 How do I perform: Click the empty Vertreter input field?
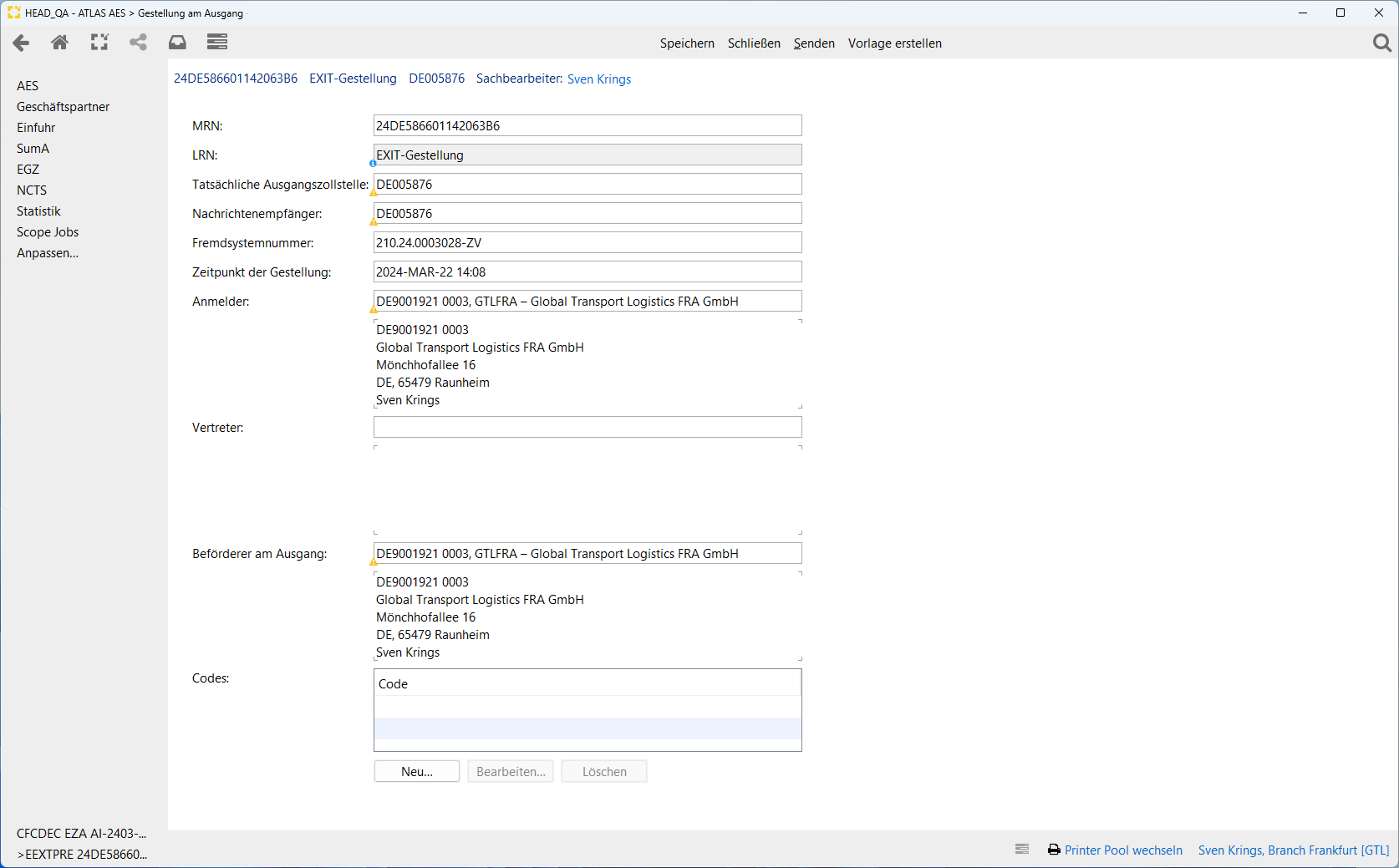click(x=587, y=428)
